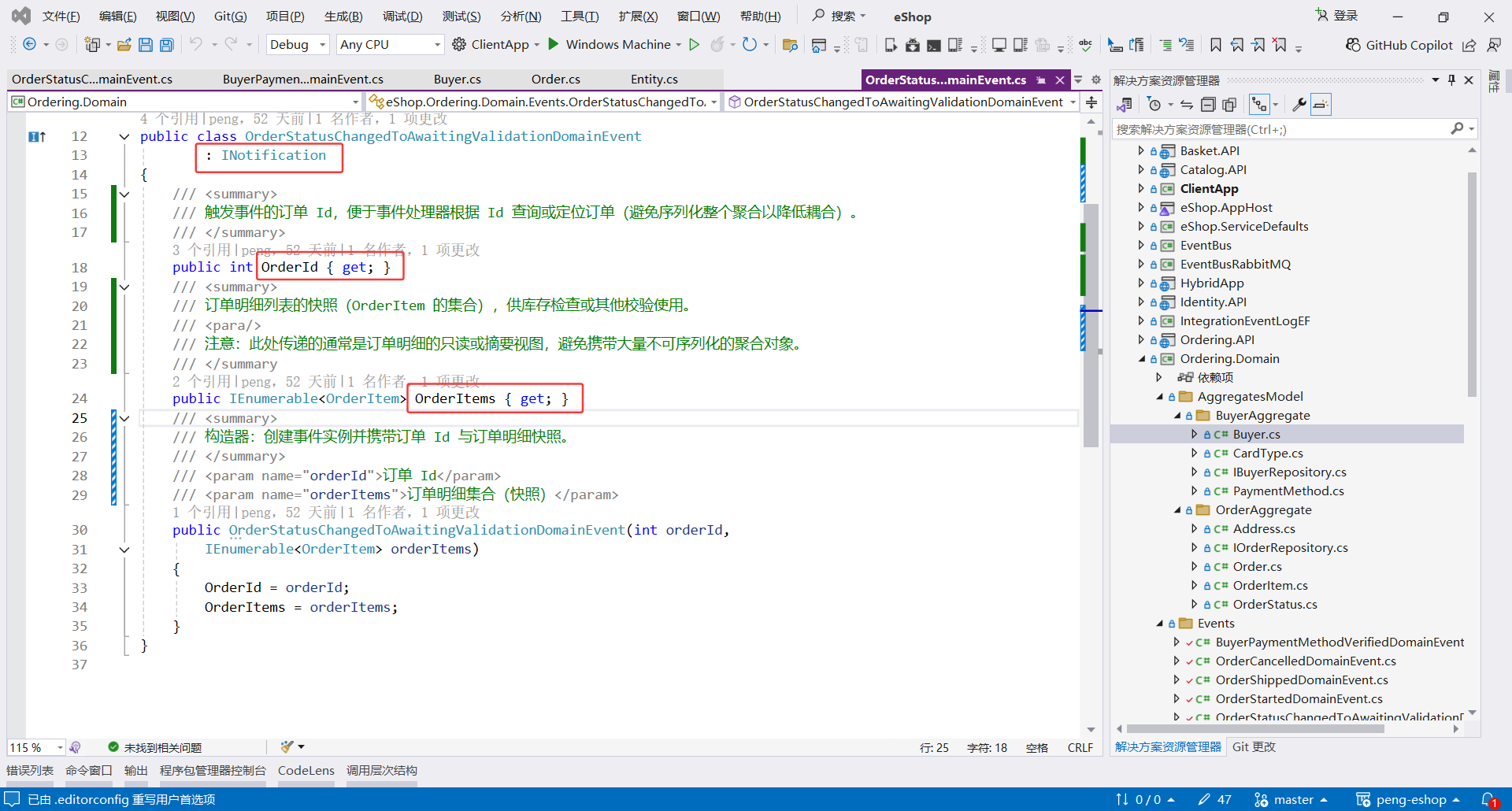The height and width of the screenshot is (811, 1512).
Task: Click the 登录 sign-in button
Action: pyautogui.click(x=1337, y=16)
